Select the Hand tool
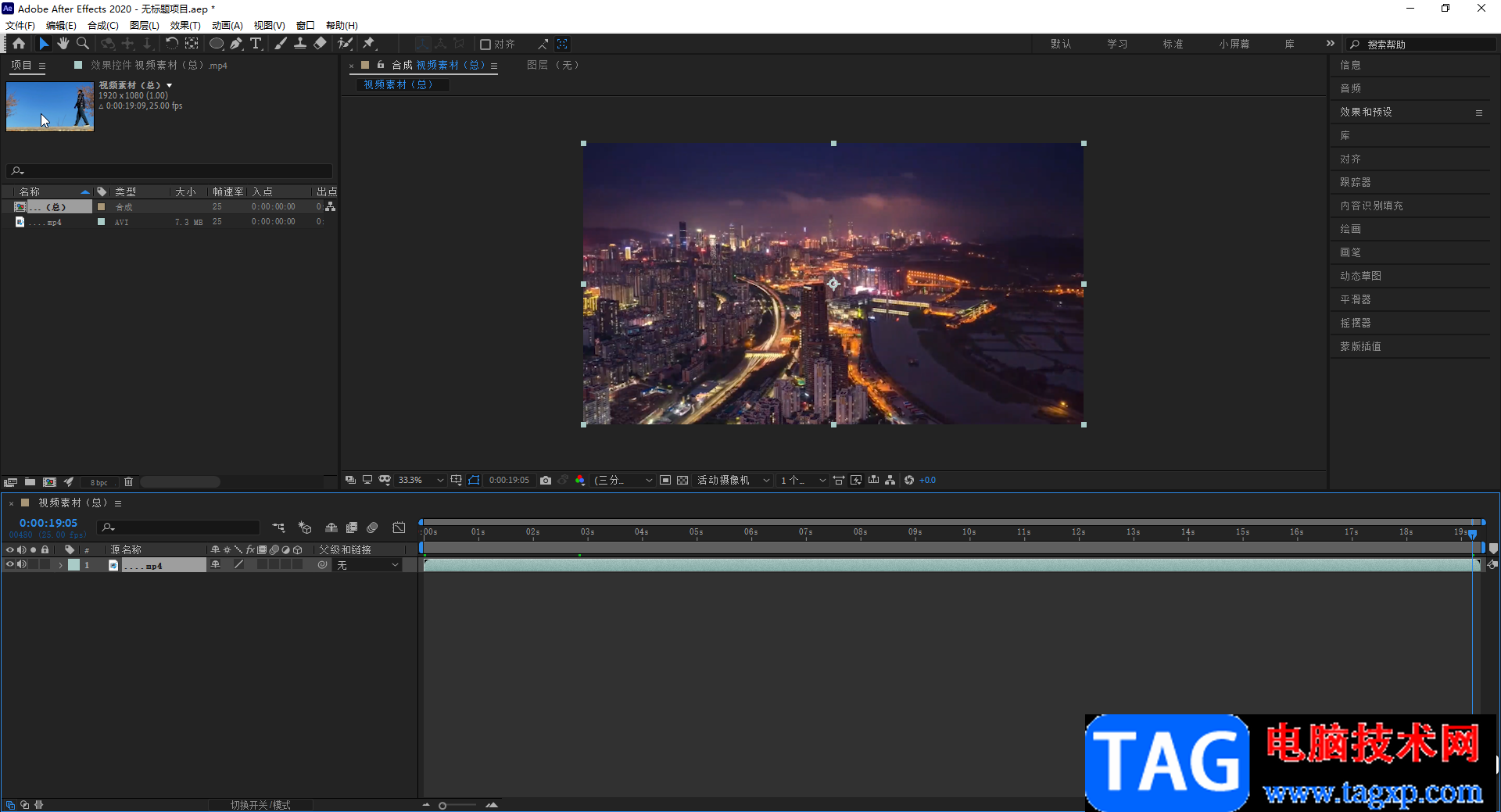Image resolution: width=1501 pixels, height=812 pixels. tap(63, 44)
